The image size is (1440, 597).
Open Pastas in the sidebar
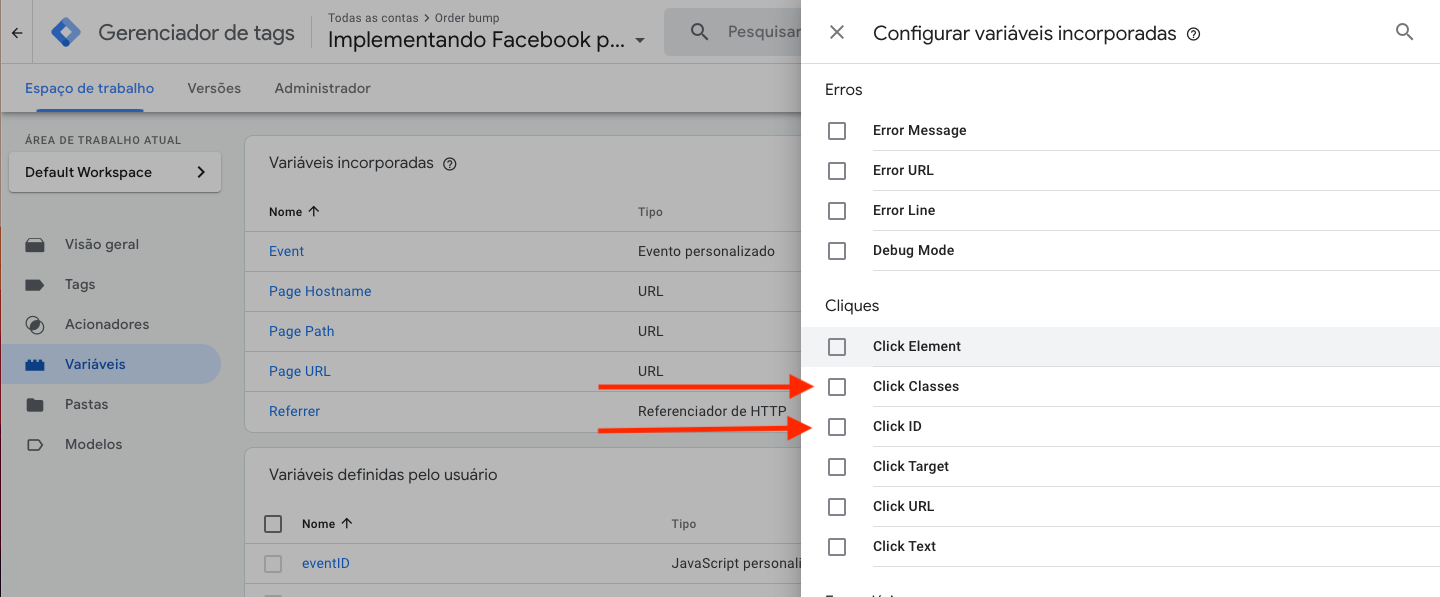tap(86, 404)
